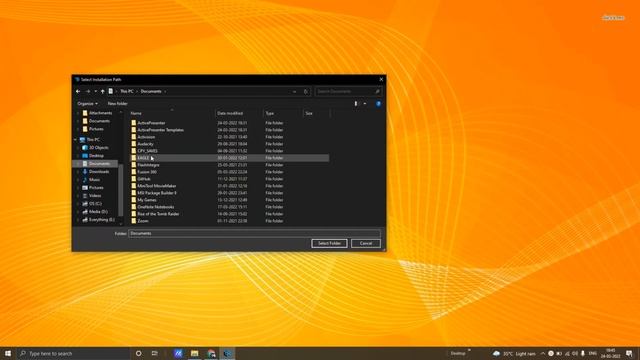The height and width of the screenshot is (360, 640).
Task: Open the view options dropdown arrow
Action: click(365, 104)
